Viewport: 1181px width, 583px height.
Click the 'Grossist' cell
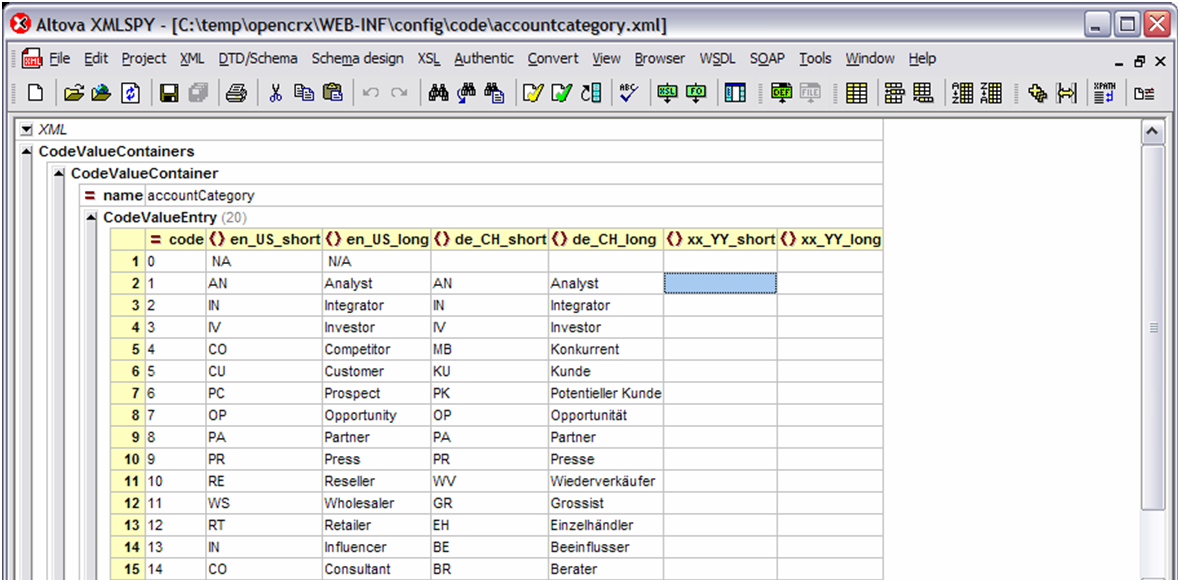[606, 502]
